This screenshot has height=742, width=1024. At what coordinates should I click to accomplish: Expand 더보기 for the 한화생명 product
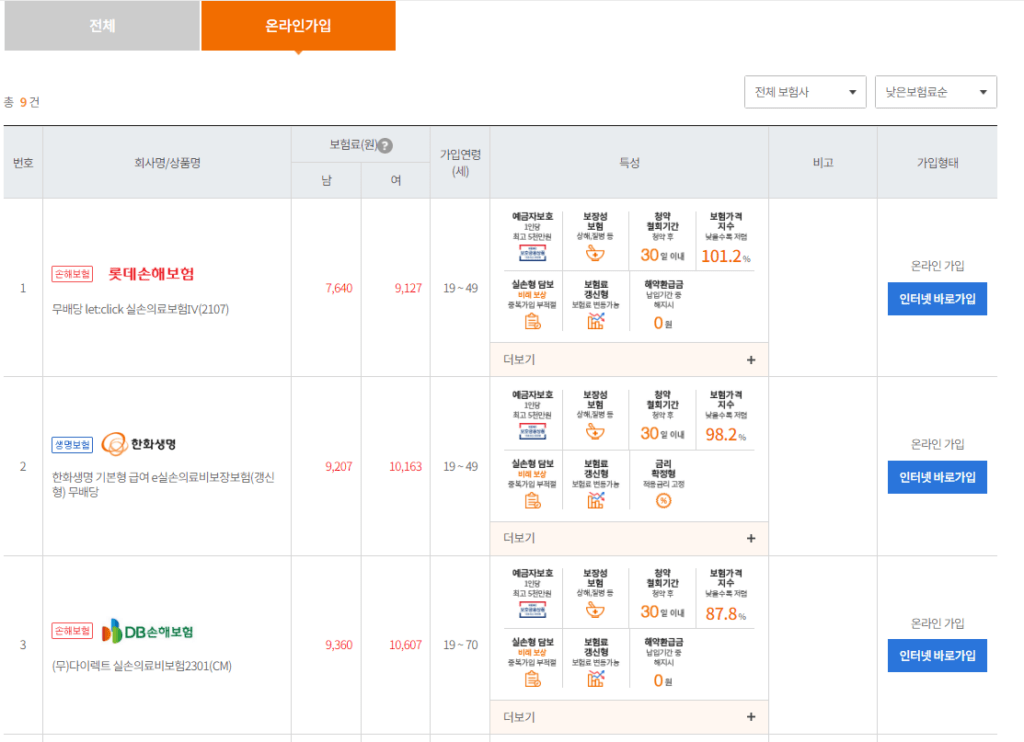(629, 538)
